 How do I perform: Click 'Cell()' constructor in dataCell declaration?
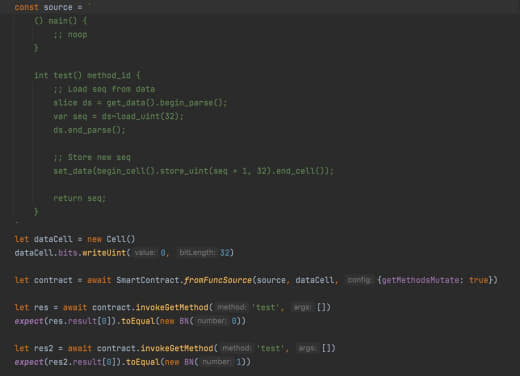pos(121,239)
